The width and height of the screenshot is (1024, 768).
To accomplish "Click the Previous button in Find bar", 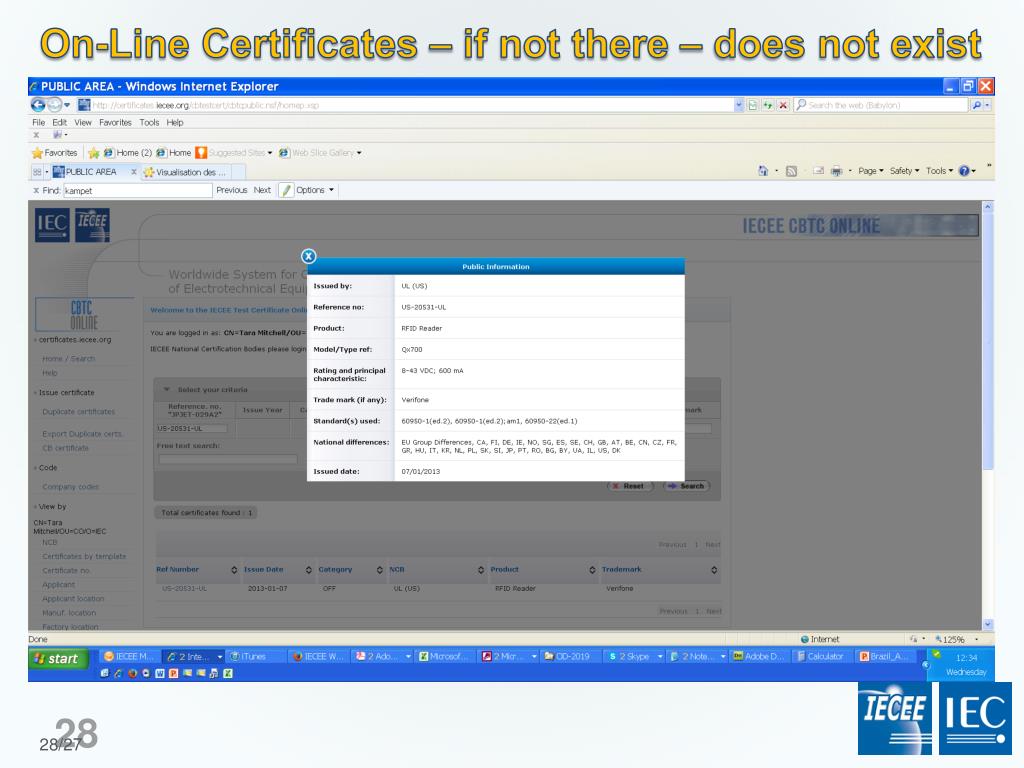I will pos(231,190).
